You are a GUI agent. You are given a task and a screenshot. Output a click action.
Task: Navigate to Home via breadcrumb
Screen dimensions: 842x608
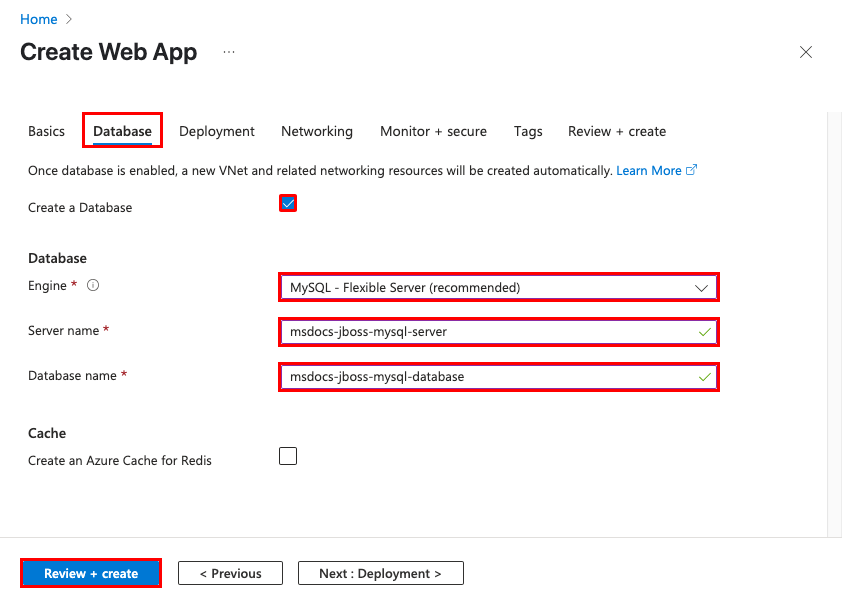pos(38,18)
